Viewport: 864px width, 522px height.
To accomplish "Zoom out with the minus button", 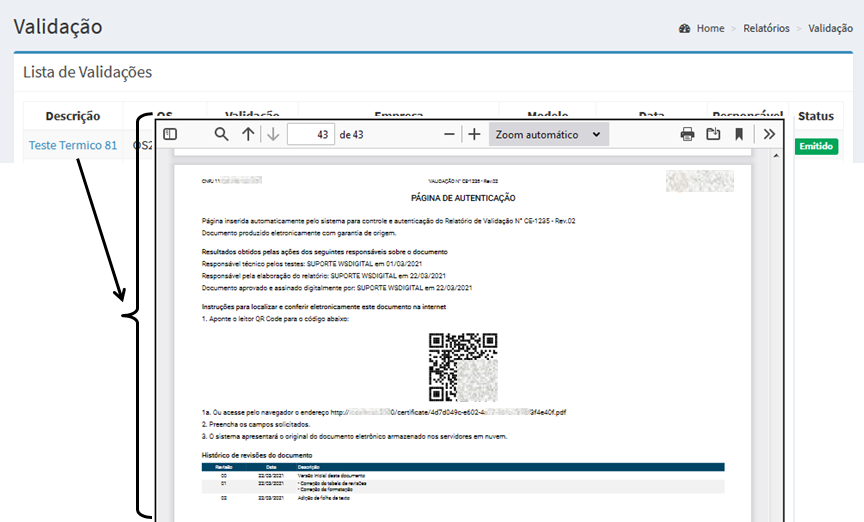I will [450, 134].
